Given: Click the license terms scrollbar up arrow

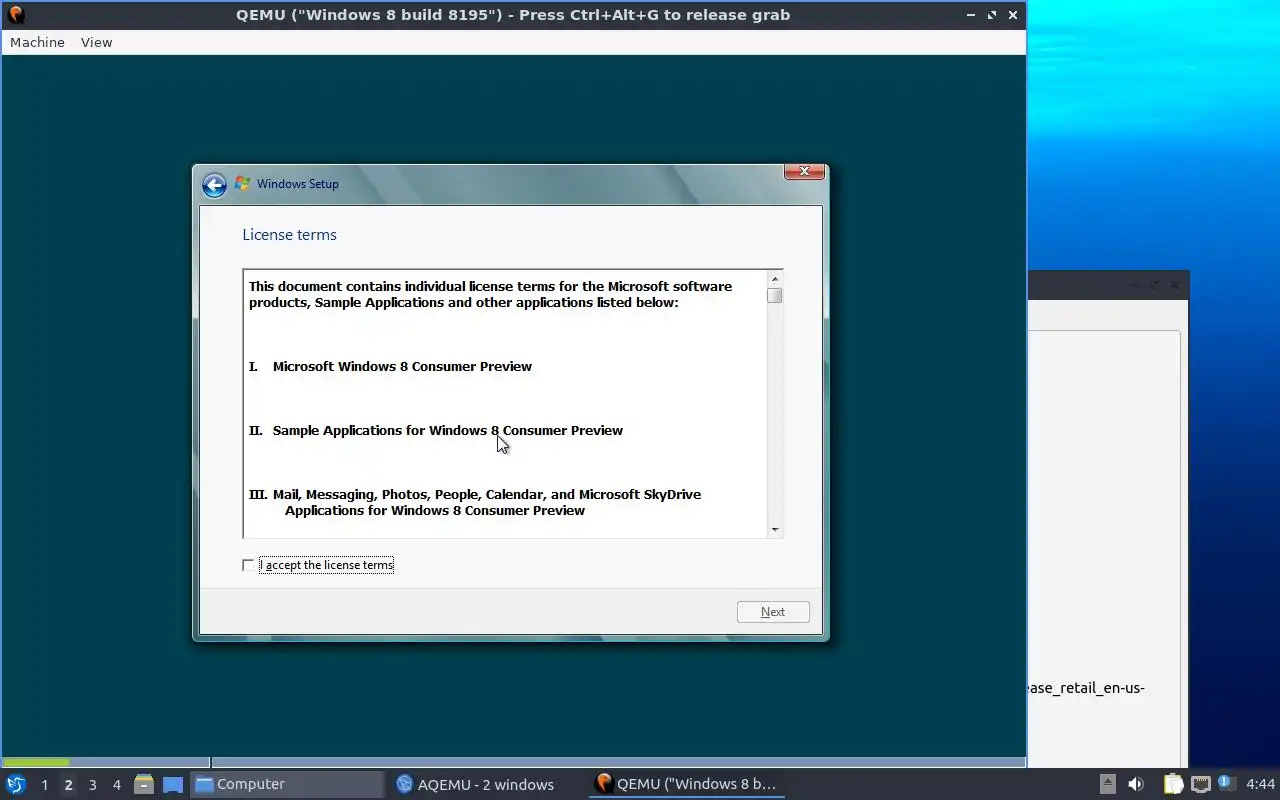Looking at the screenshot, I should [x=775, y=278].
